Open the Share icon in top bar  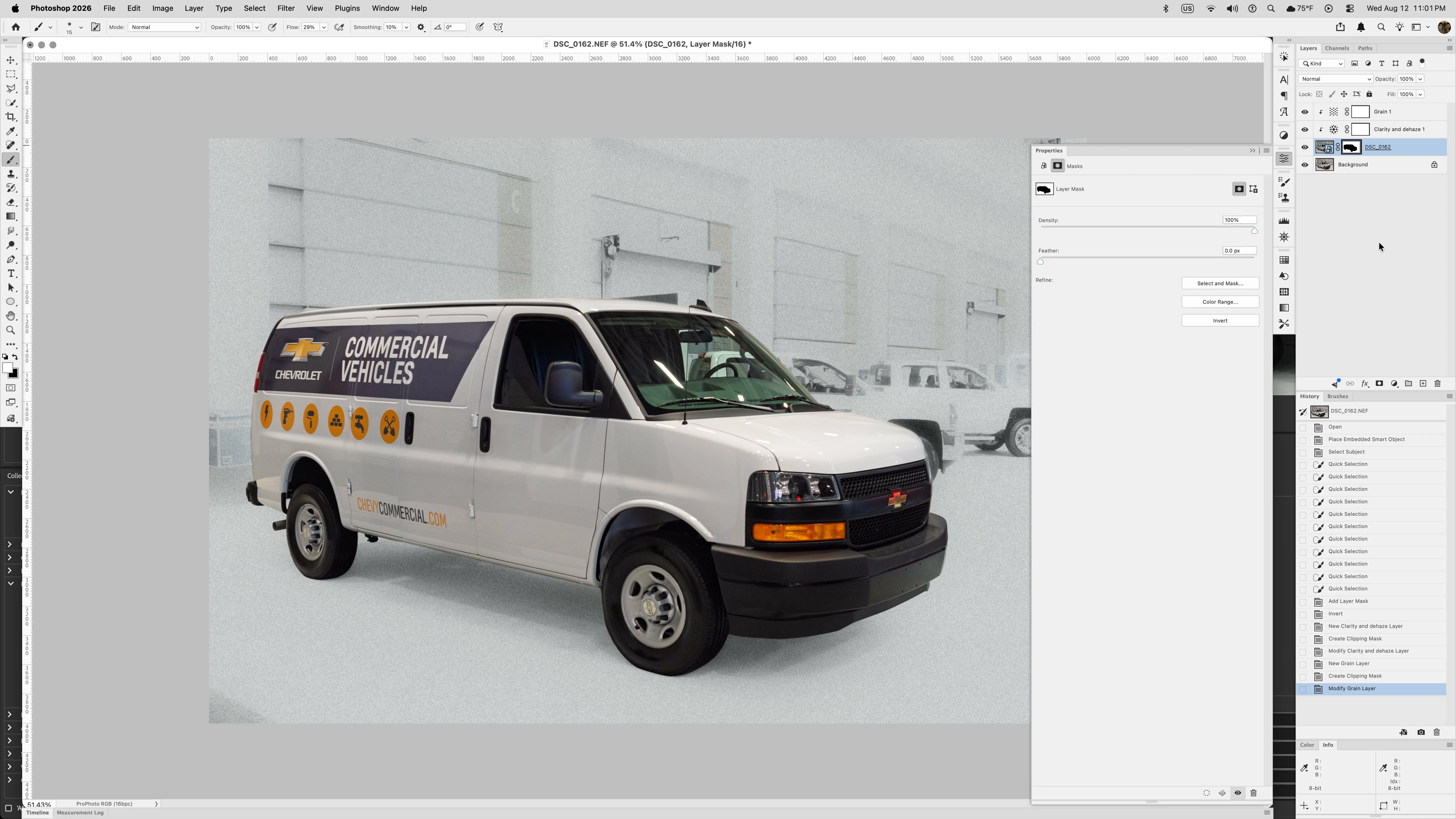tap(1340, 27)
